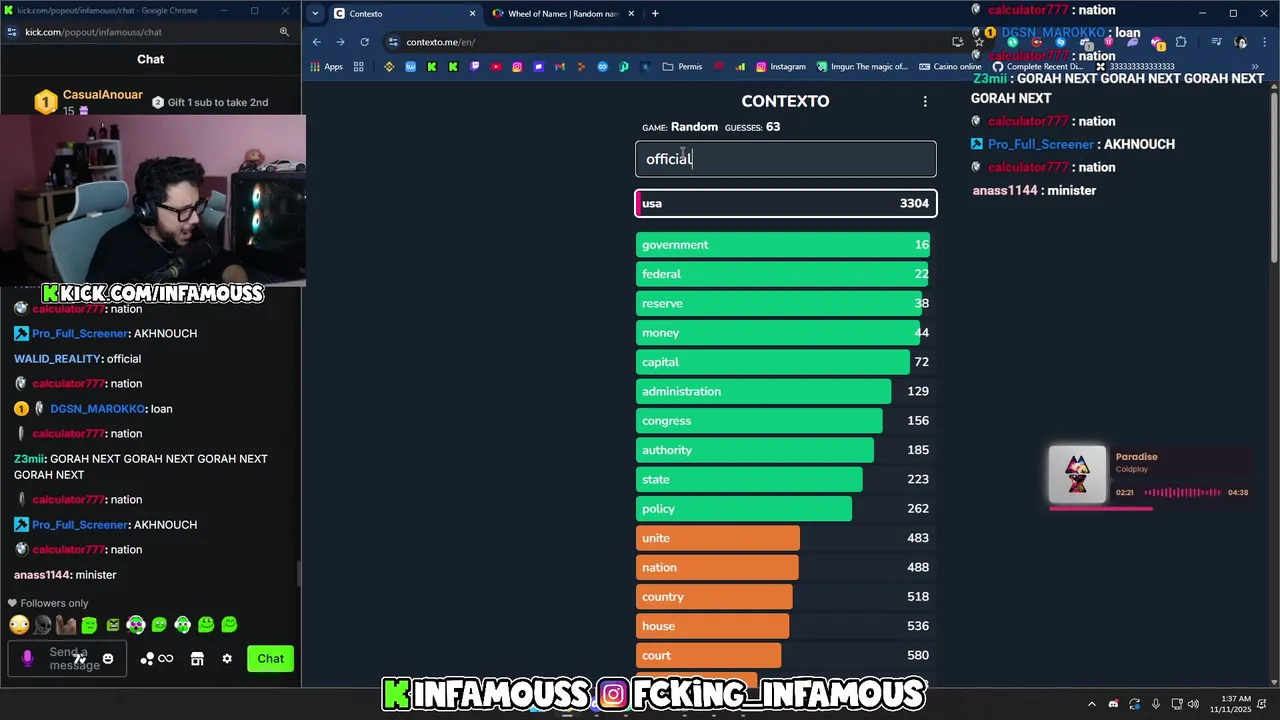Click the usa guess result row

tap(786, 203)
